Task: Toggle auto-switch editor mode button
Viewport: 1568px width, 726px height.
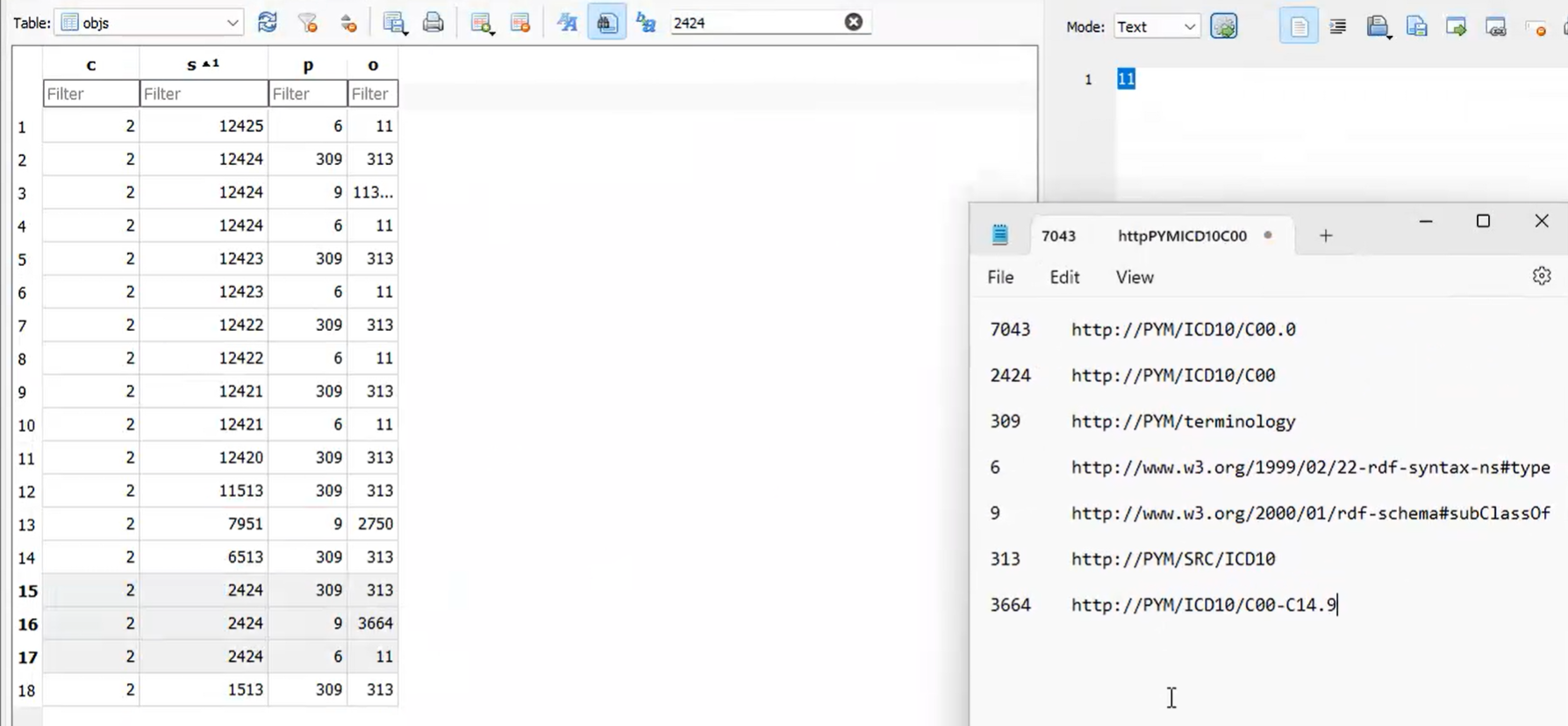Action: (x=1224, y=27)
